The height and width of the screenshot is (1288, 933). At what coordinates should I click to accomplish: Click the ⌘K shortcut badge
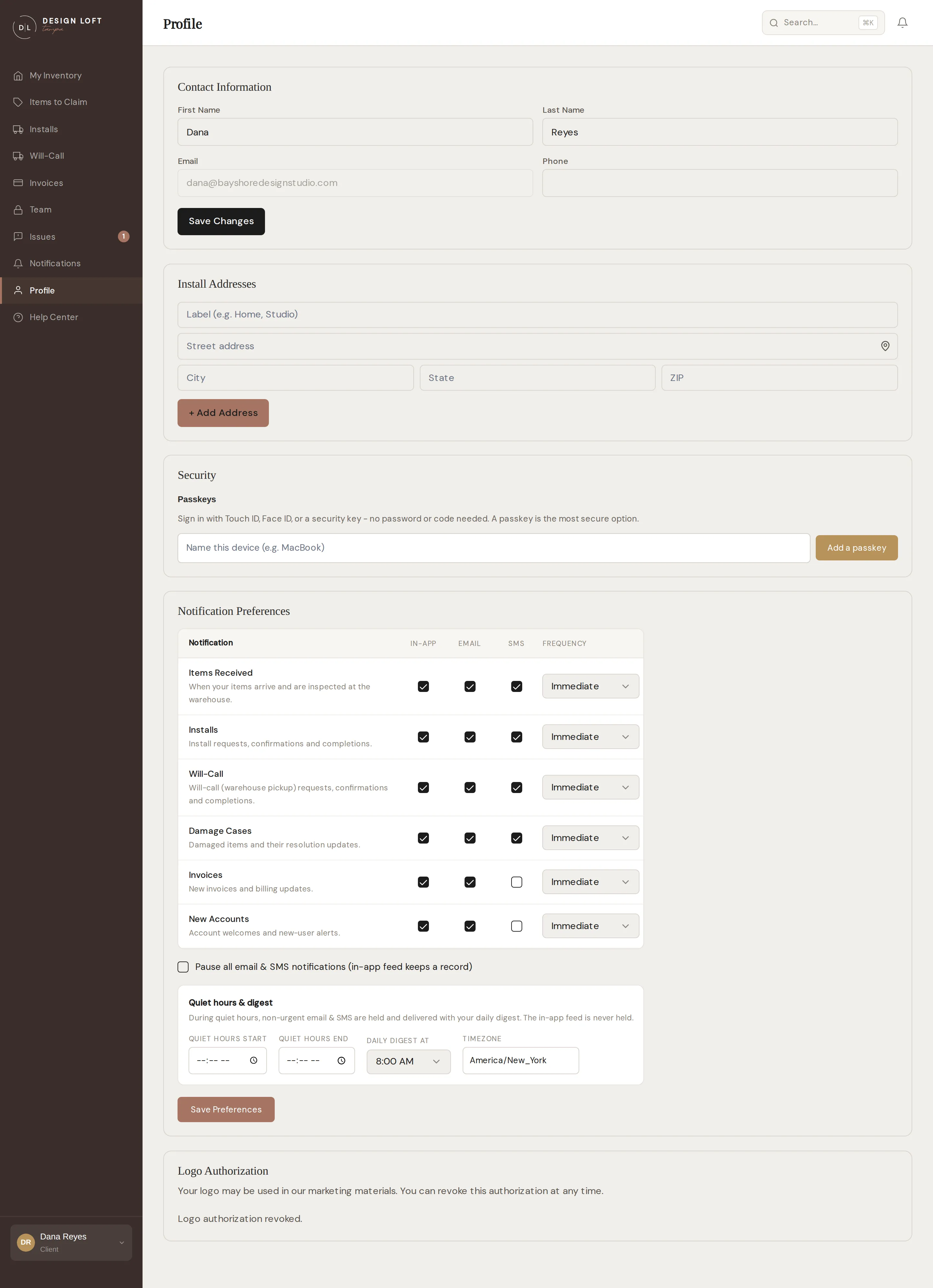tap(868, 23)
